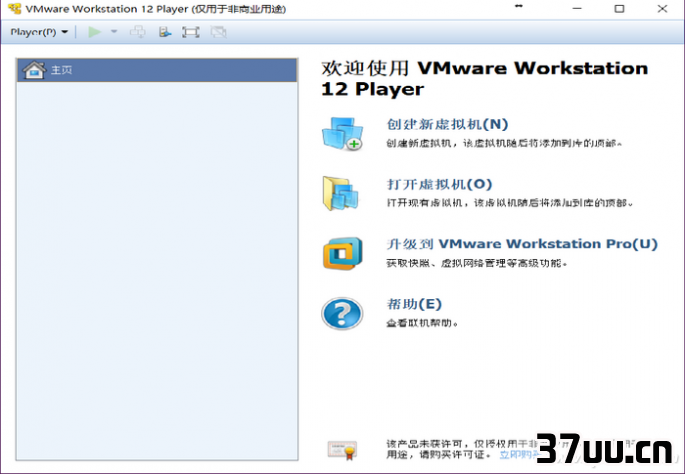
Task: Click the green power on play button
Action: 94,32
